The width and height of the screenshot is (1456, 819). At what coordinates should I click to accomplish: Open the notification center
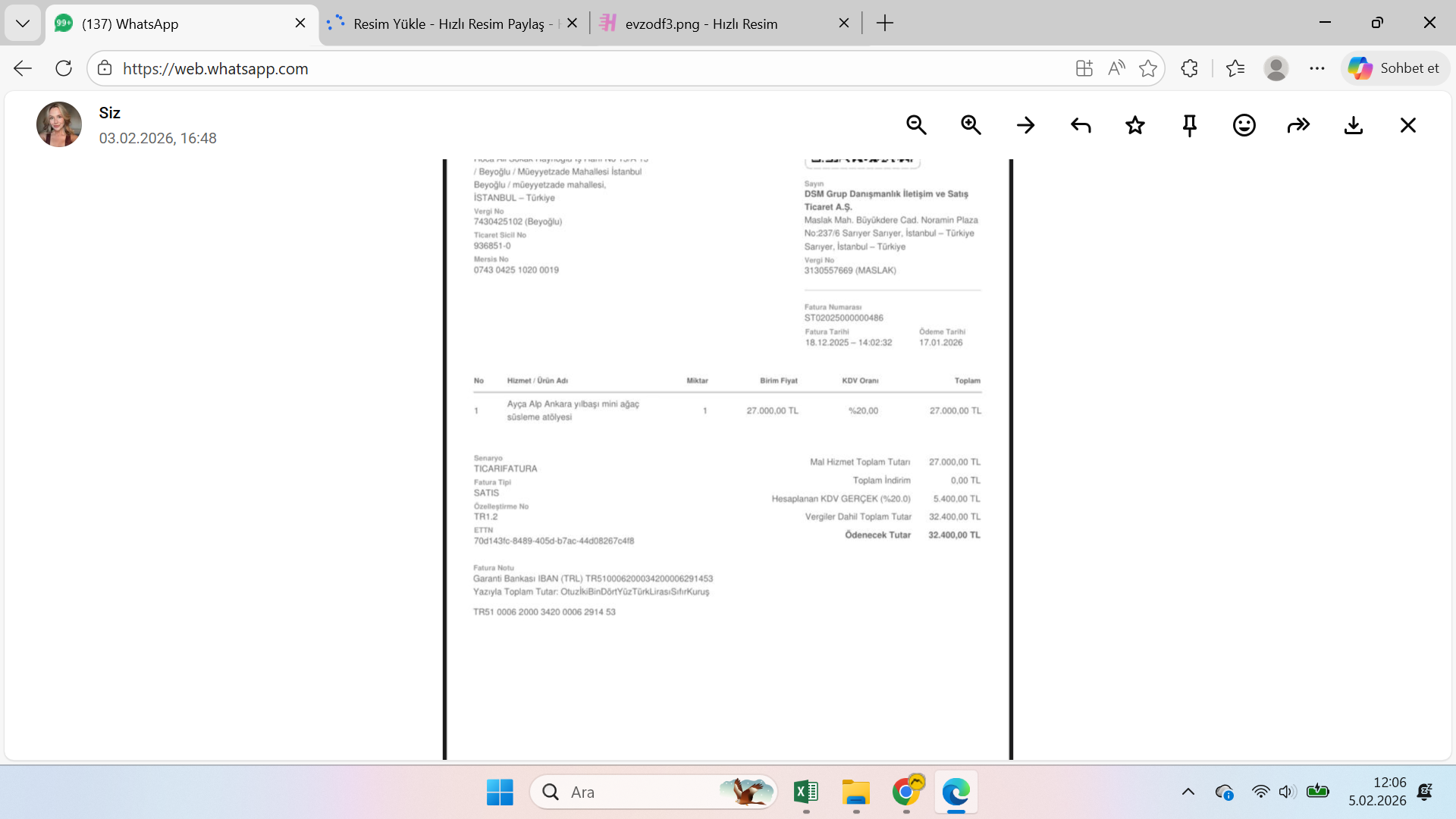pos(1425,792)
